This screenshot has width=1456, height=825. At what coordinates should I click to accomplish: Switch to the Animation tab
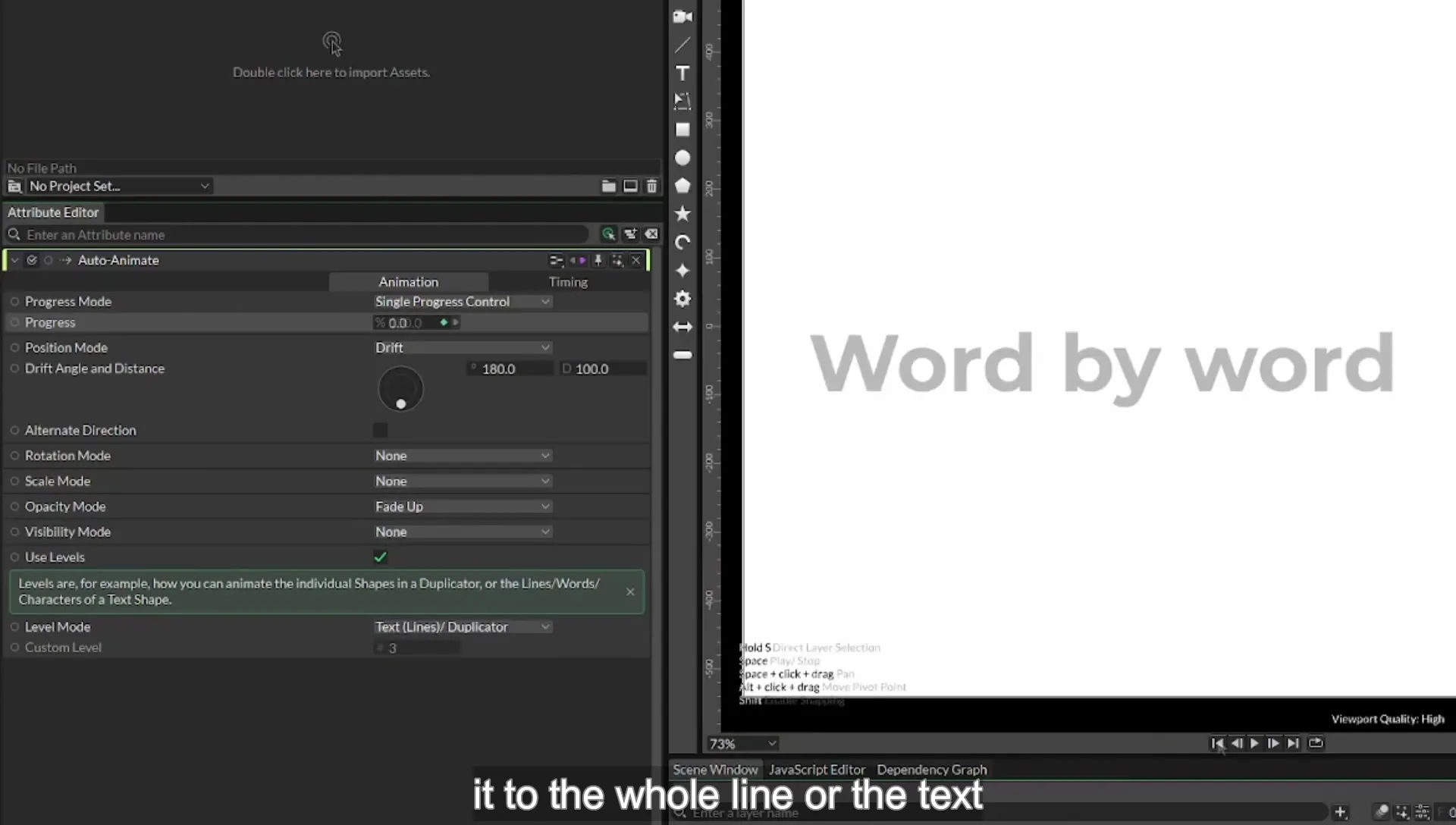click(x=409, y=282)
